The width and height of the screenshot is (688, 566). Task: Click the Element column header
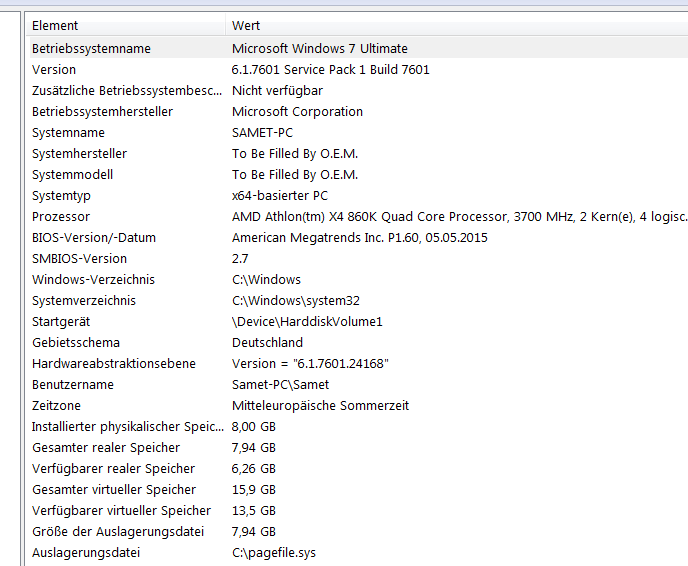point(126,26)
